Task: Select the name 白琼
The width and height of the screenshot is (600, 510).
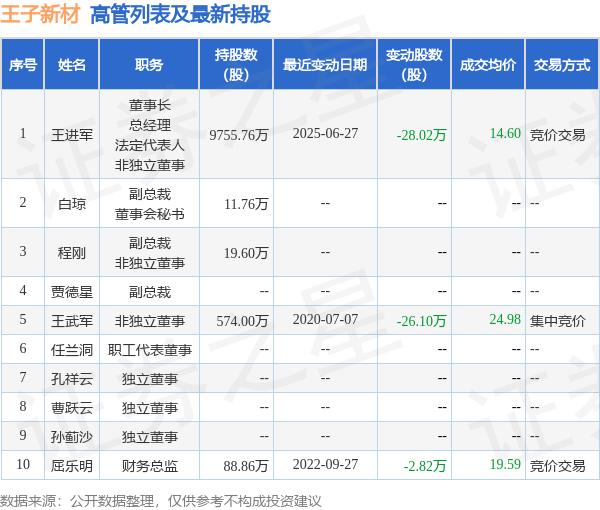Action: [72, 204]
